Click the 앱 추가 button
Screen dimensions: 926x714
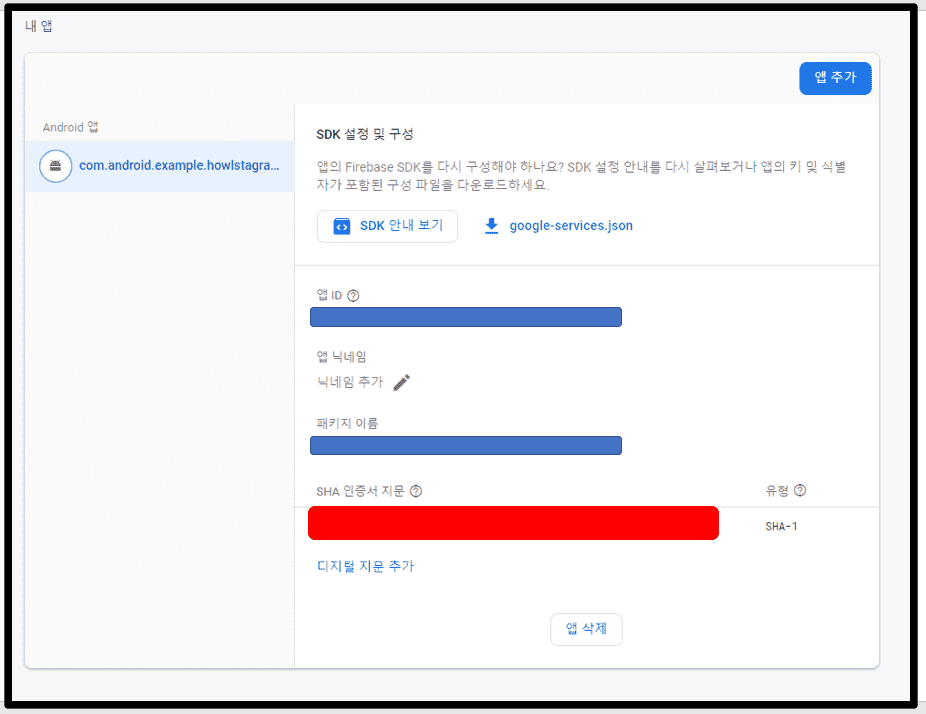pos(835,78)
